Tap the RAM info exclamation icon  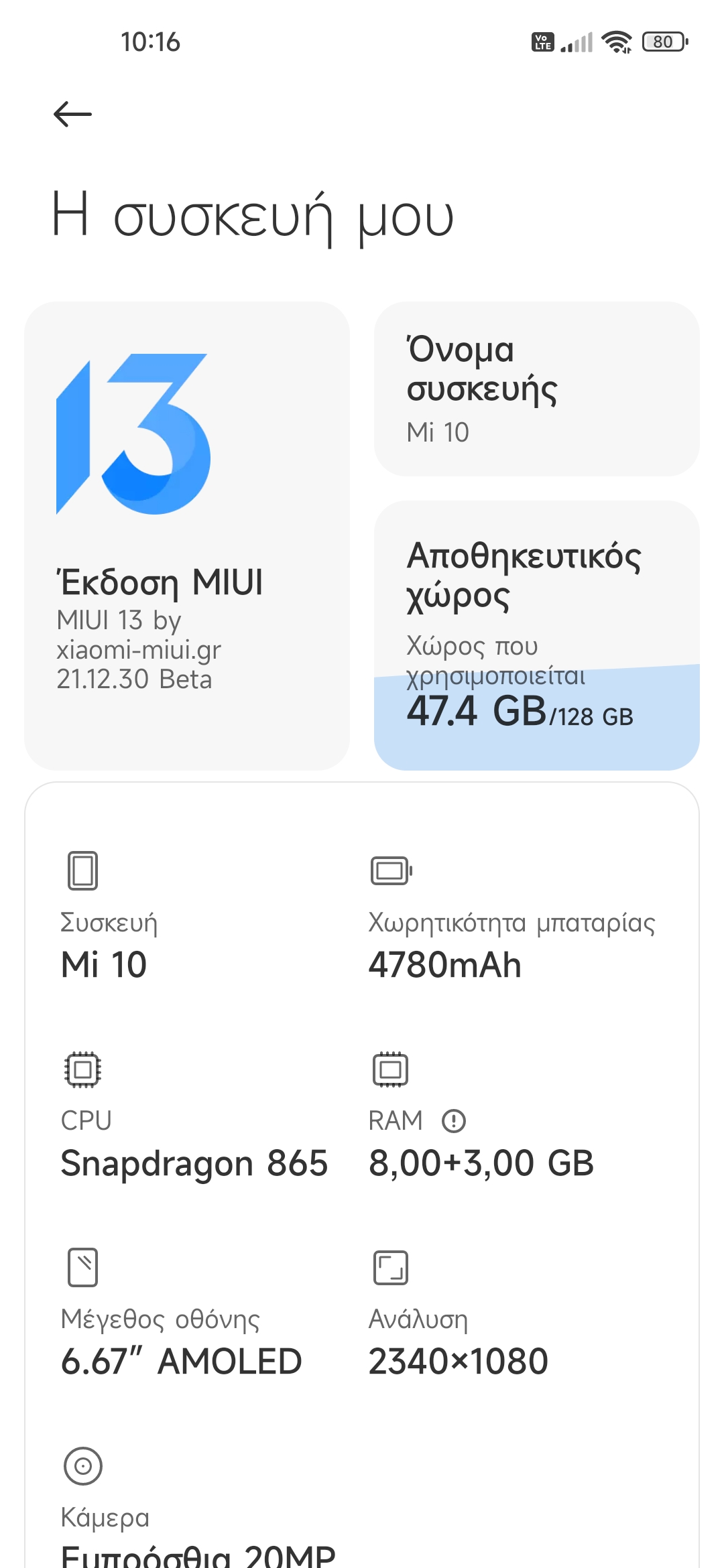(454, 1120)
